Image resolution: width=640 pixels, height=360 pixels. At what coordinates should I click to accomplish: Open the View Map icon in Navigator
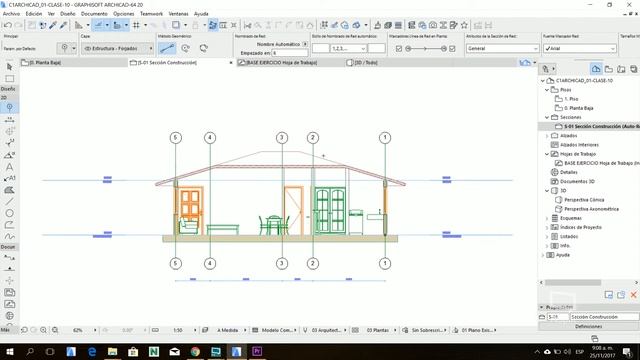click(609, 69)
